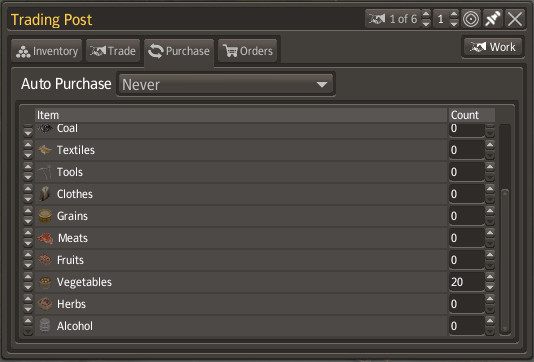Click the Clothes item icon
The width and height of the screenshot is (534, 362).
45,194
